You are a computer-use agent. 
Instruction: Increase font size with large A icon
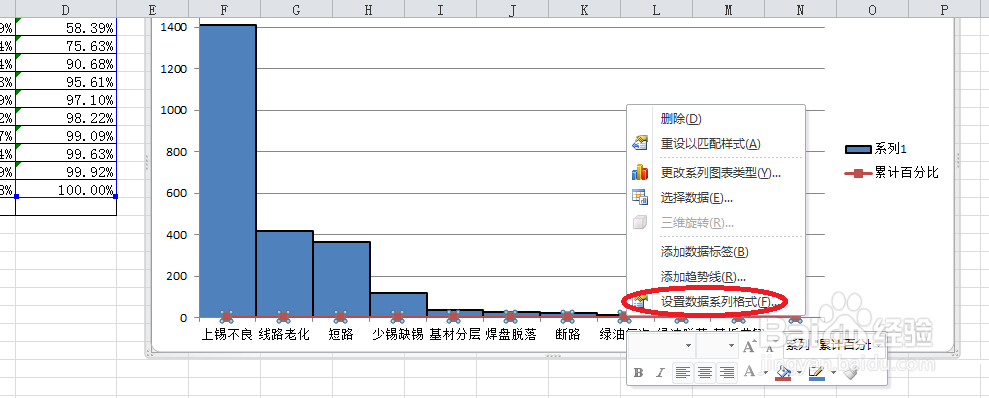click(x=749, y=346)
